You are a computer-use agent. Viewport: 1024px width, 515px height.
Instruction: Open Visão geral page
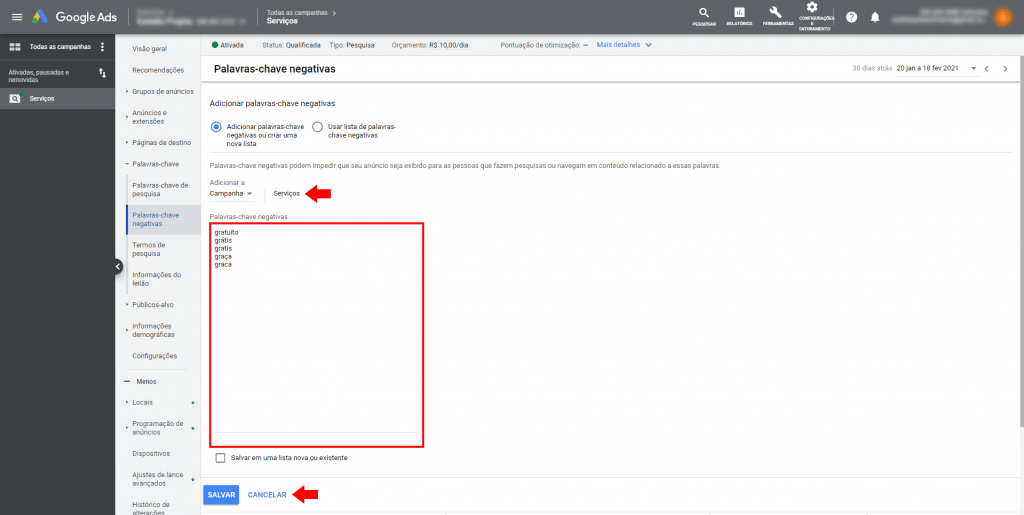point(149,48)
